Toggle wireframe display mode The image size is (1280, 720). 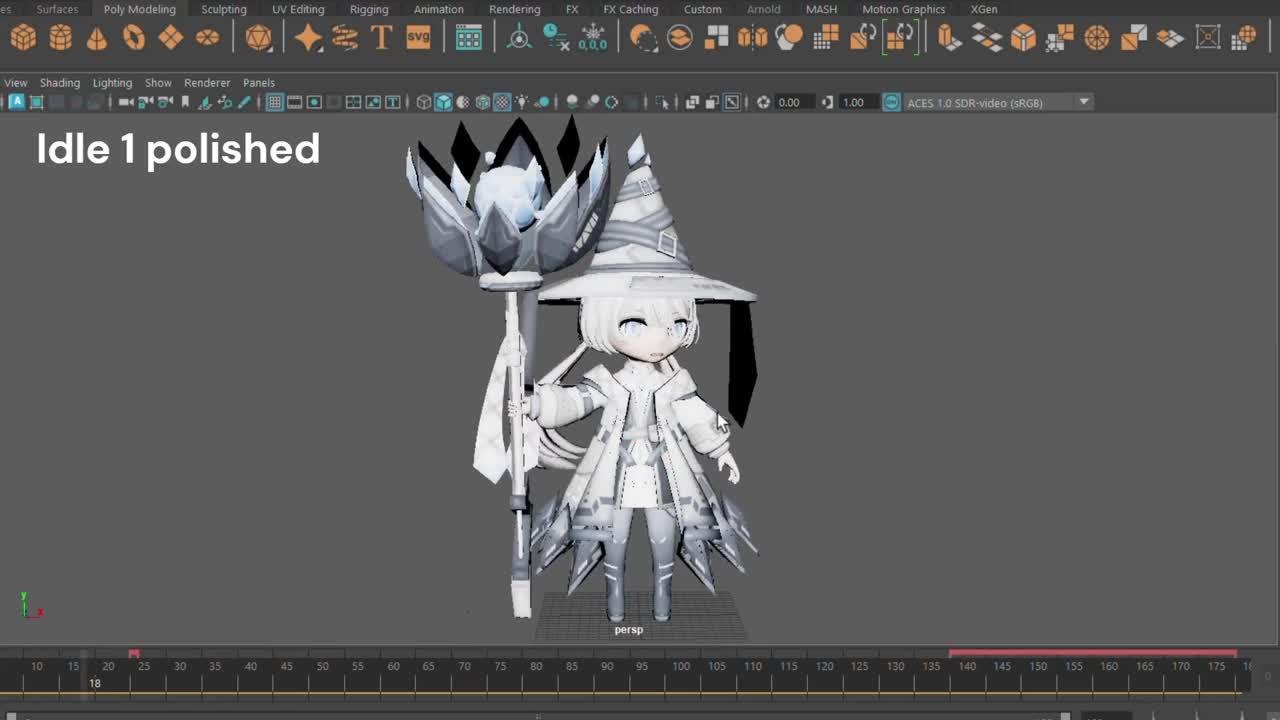pos(424,102)
